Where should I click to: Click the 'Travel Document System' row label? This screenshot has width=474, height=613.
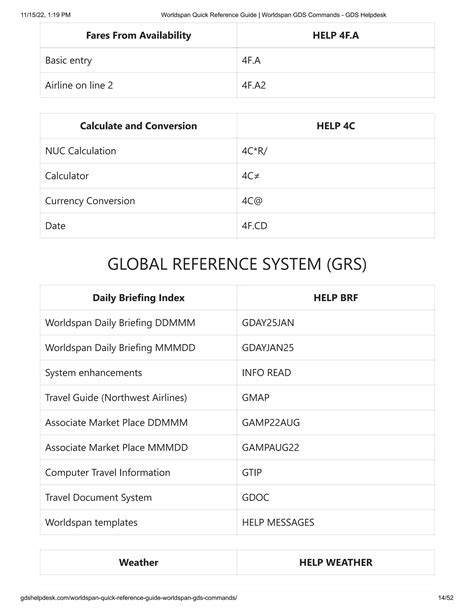point(98,498)
